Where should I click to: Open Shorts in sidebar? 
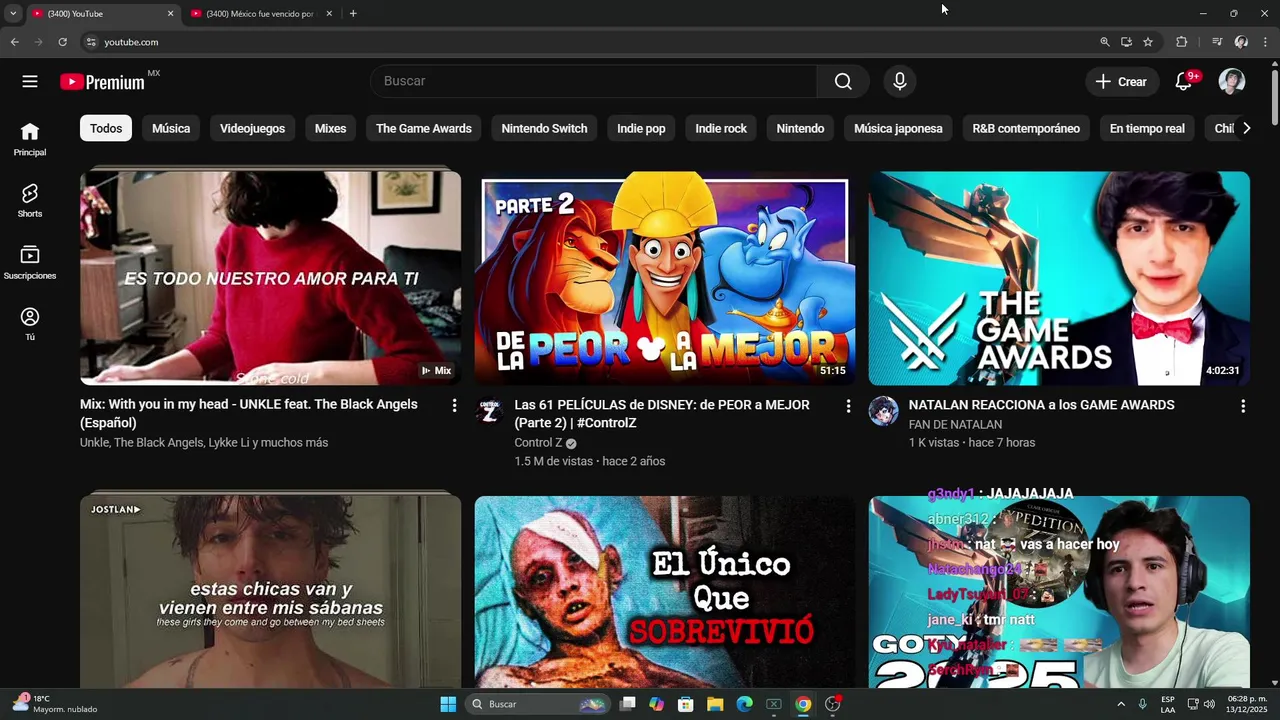(30, 201)
